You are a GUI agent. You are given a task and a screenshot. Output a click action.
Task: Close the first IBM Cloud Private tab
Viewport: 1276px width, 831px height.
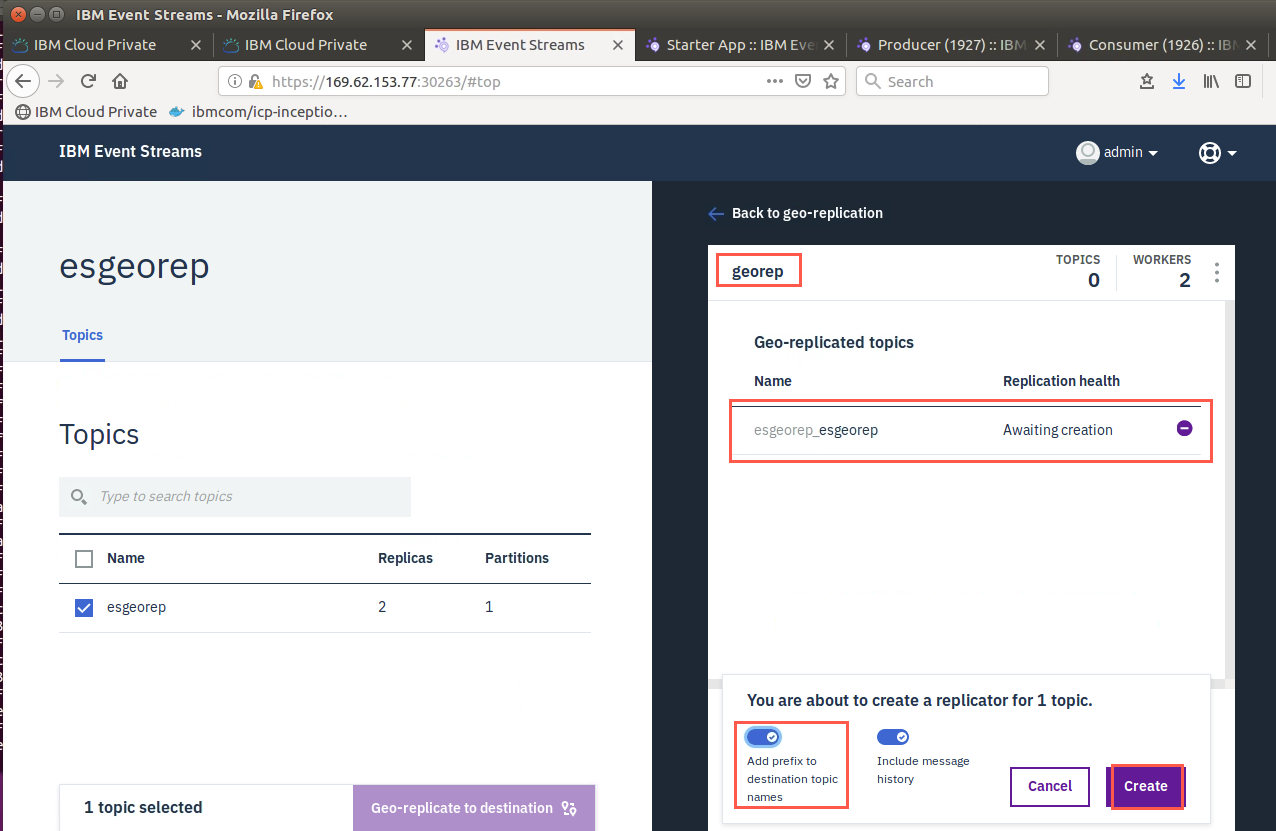(x=195, y=45)
